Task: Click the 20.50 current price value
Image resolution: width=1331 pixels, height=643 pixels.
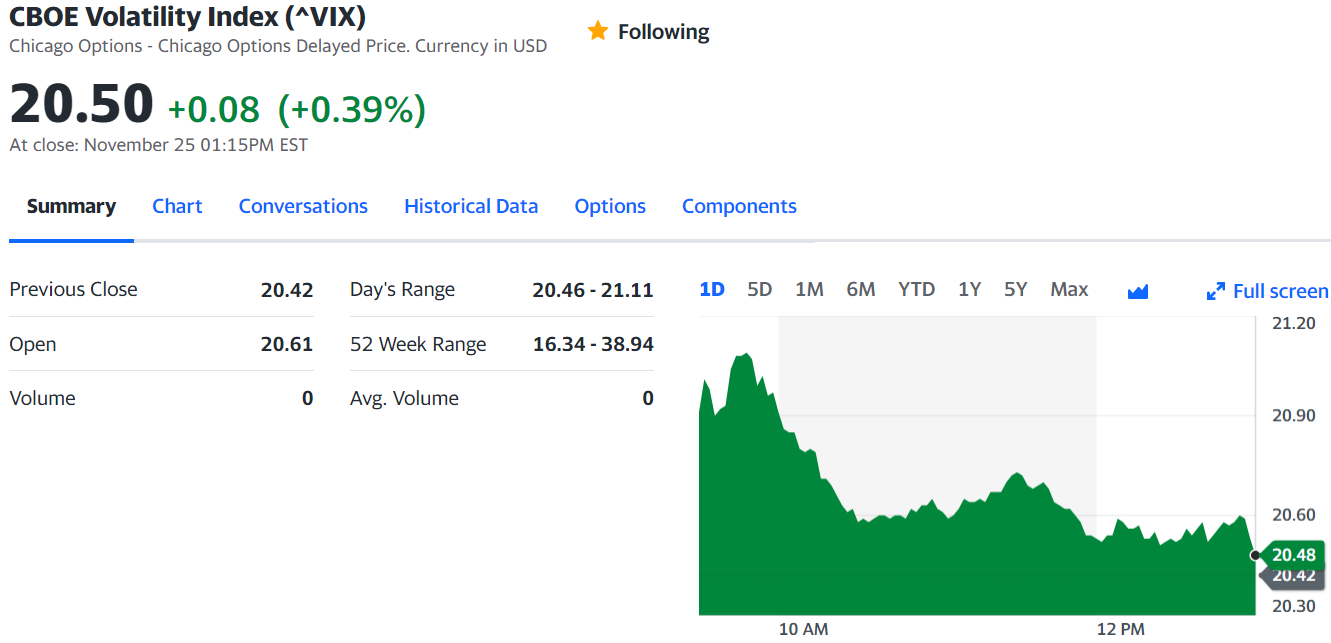Action: (x=81, y=104)
